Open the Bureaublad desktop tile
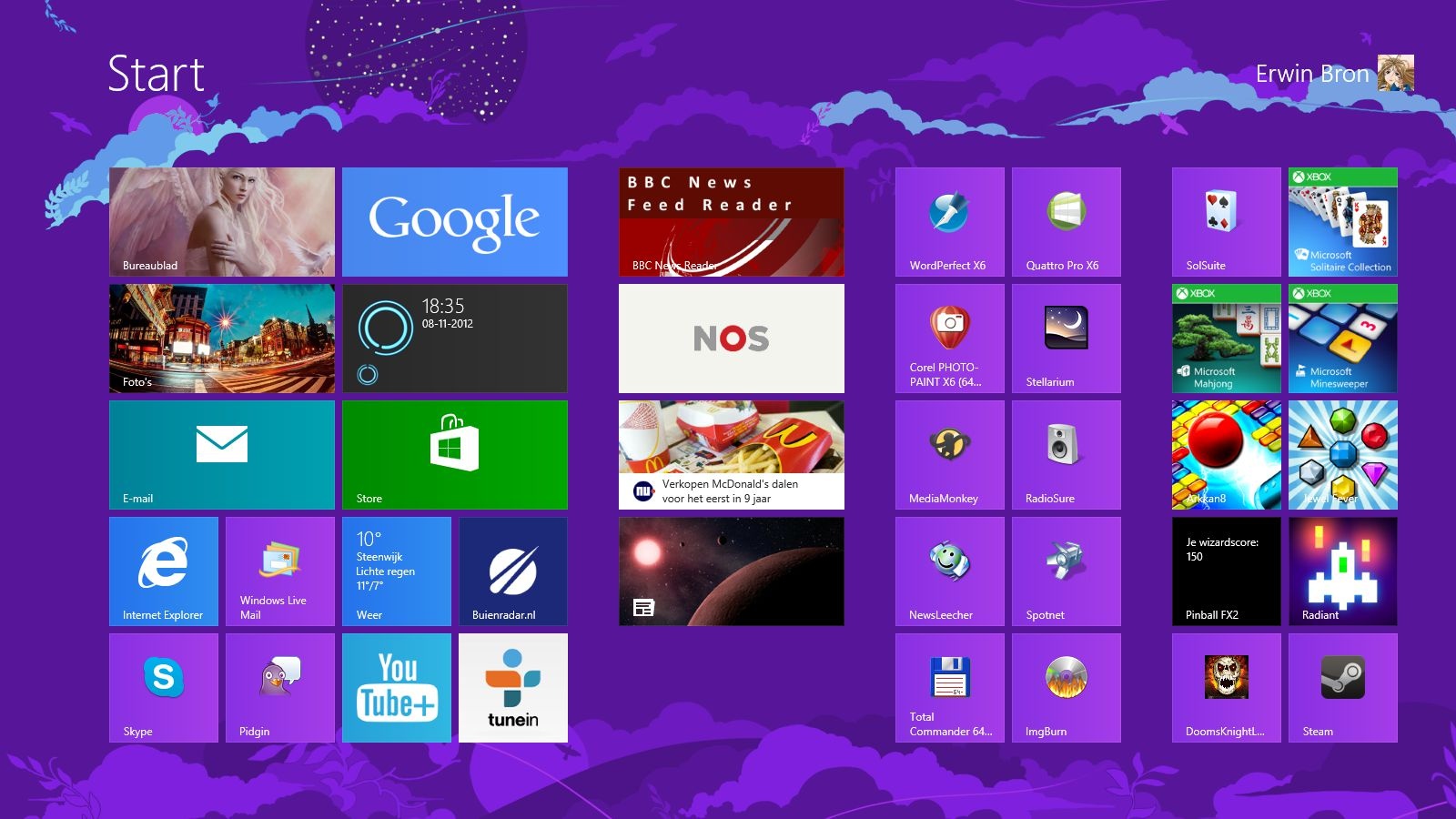Viewport: 1456px width, 819px height. click(222, 222)
